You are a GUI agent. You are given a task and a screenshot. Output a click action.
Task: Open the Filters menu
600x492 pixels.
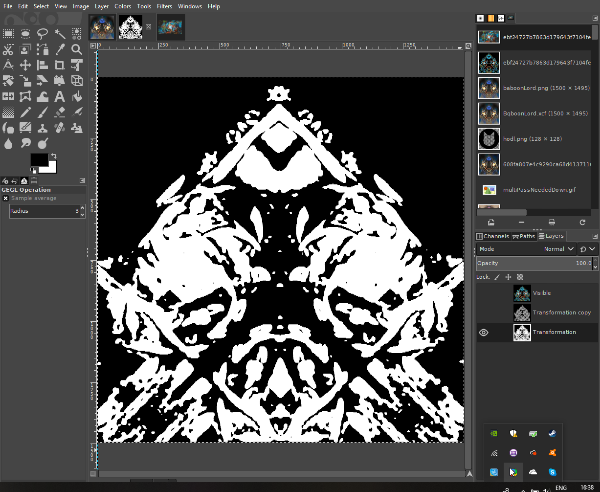point(165,6)
